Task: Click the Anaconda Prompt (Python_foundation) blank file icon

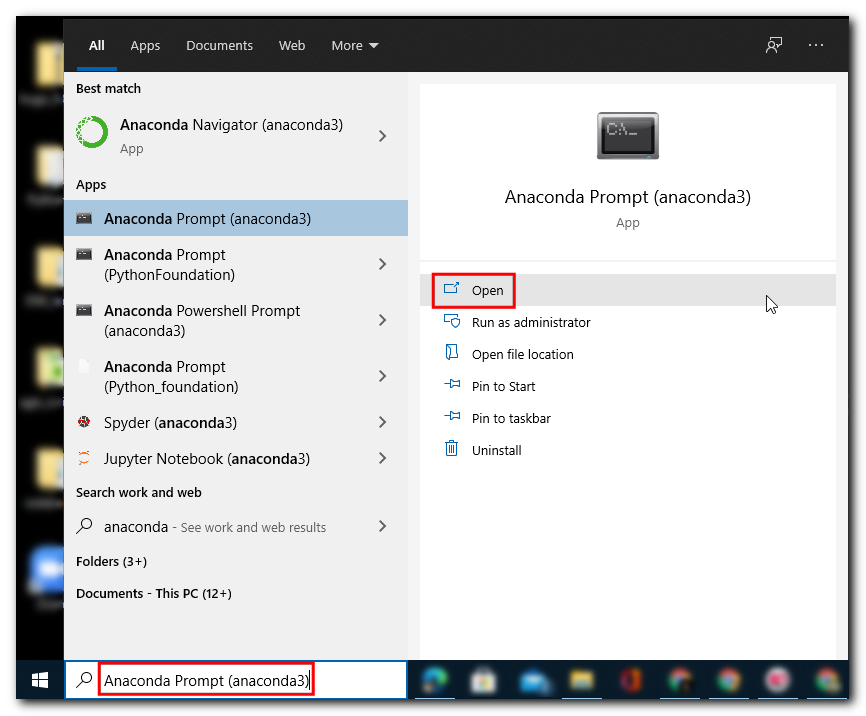Action: [x=84, y=366]
